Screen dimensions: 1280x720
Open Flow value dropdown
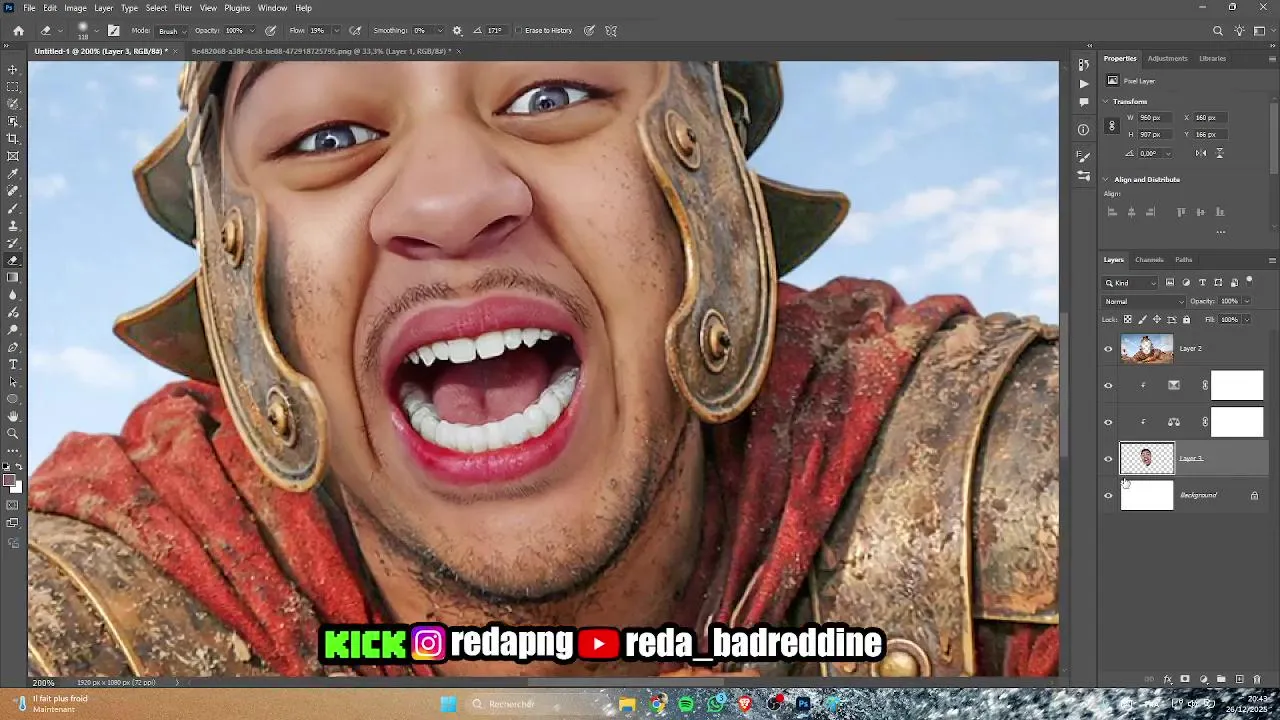335,31
